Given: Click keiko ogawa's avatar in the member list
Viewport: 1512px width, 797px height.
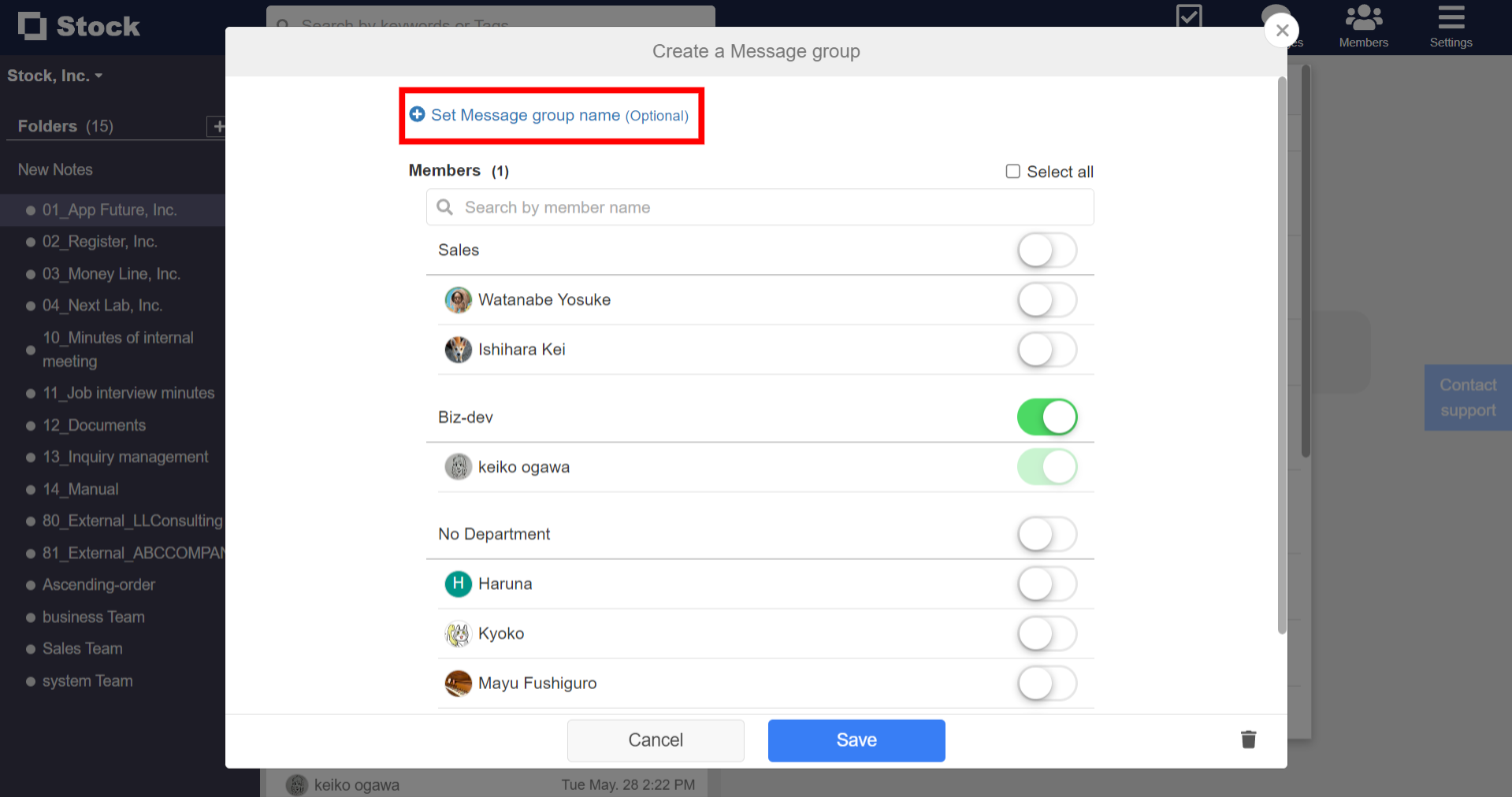Looking at the screenshot, I should pyautogui.click(x=458, y=466).
